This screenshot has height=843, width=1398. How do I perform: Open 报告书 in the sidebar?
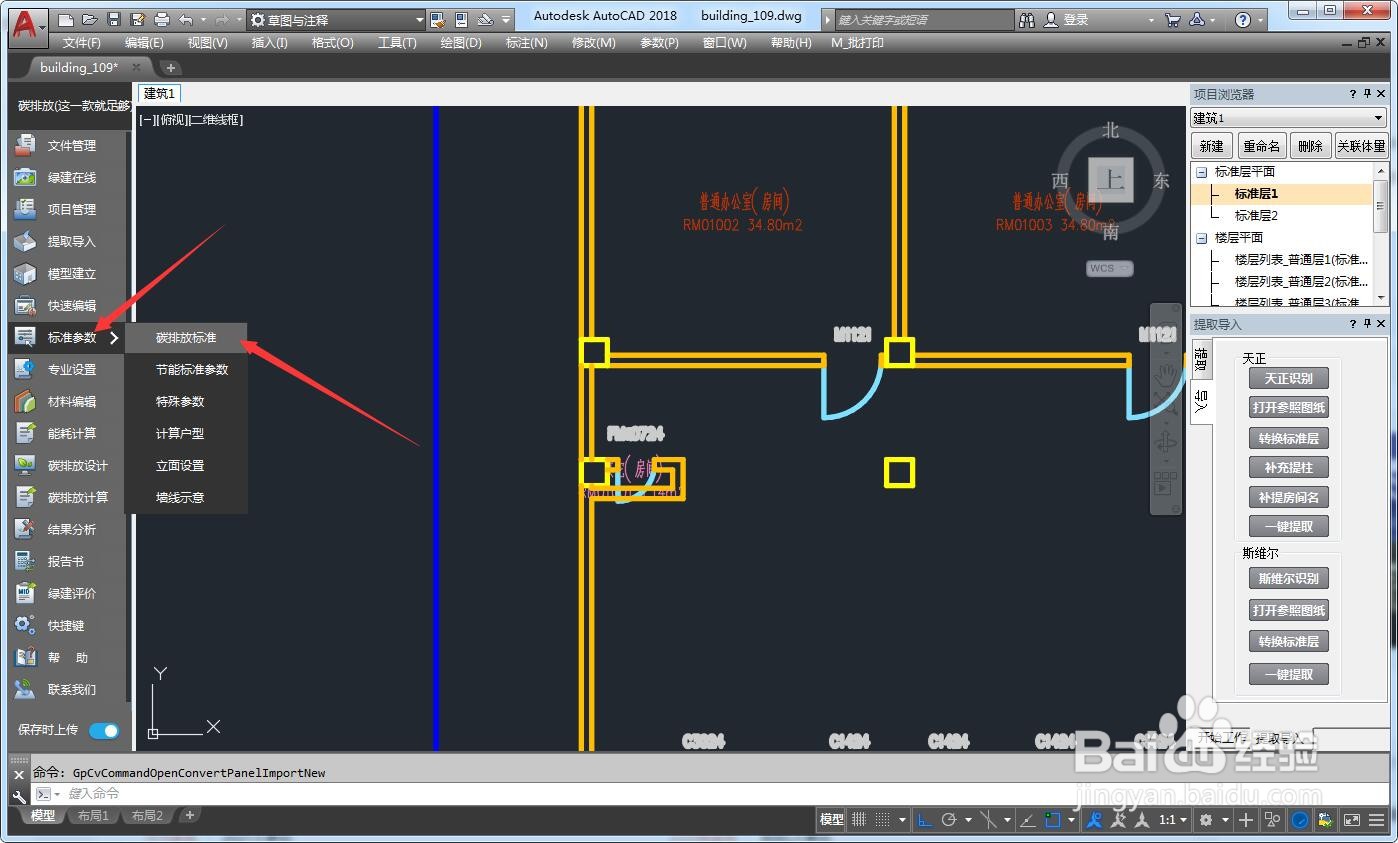66,561
